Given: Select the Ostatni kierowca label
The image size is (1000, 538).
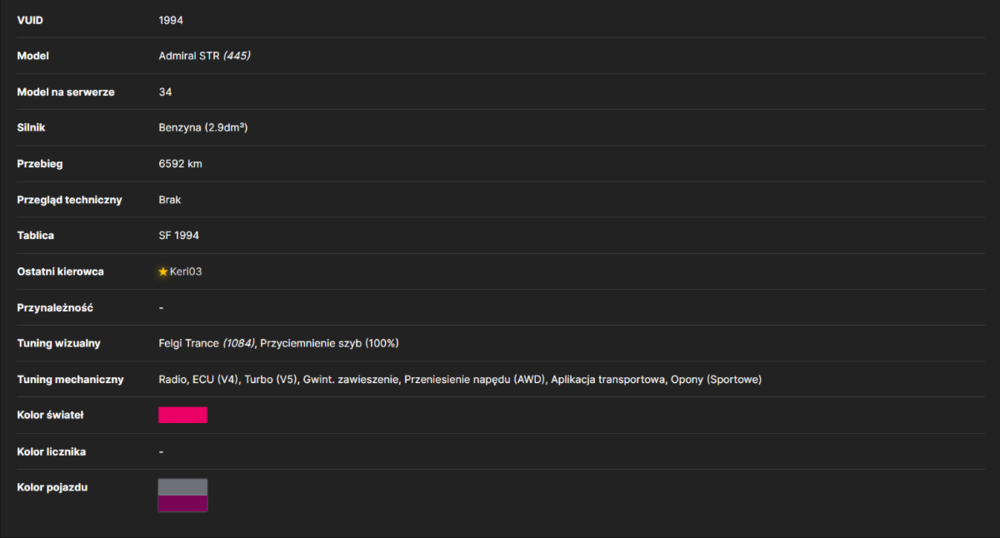Looking at the screenshot, I should (x=60, y=272).
